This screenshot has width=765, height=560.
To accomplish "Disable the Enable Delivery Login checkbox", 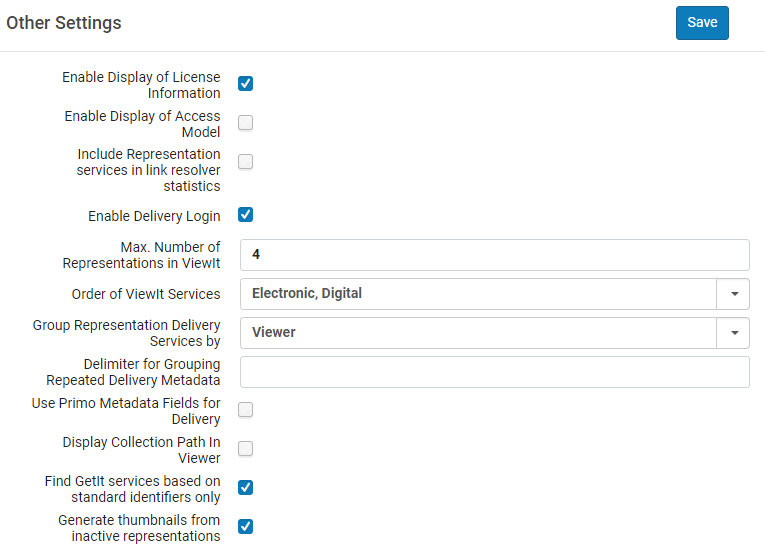I will pos(245,215).
